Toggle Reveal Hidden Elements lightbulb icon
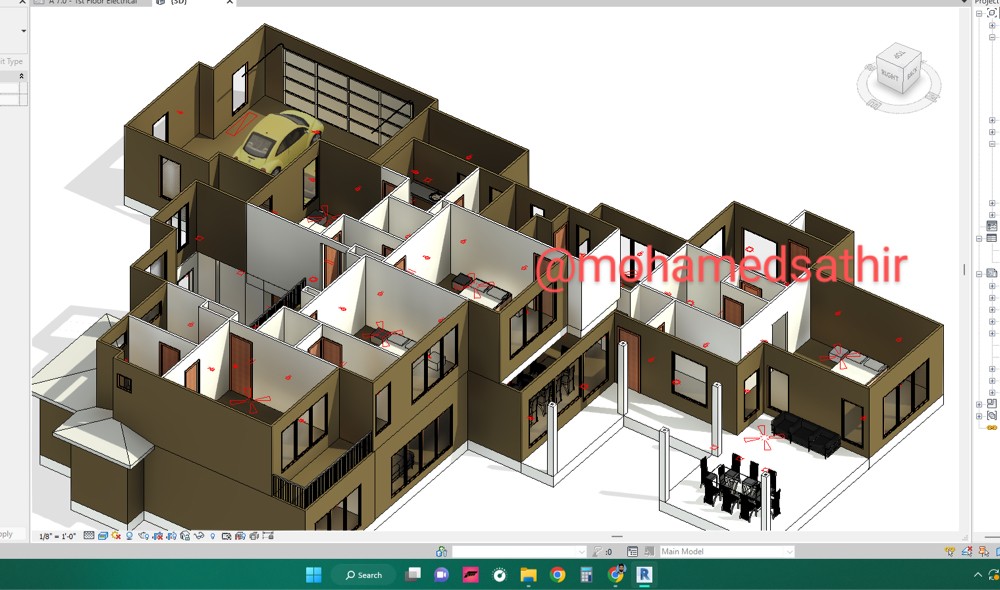This screenshot has height=590, width=1000. coord(212,536)
